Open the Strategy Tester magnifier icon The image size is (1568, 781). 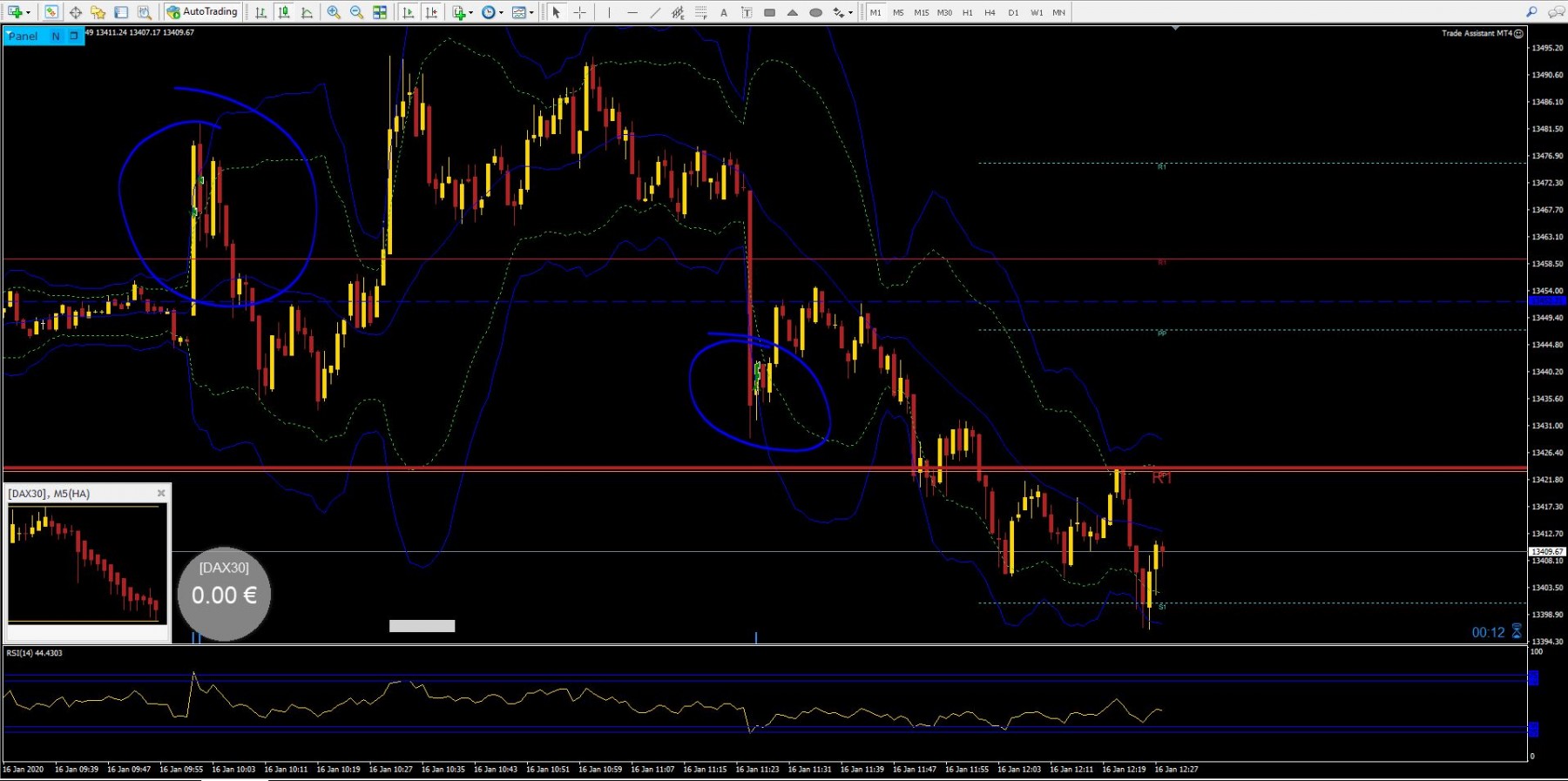click(145, 12)
